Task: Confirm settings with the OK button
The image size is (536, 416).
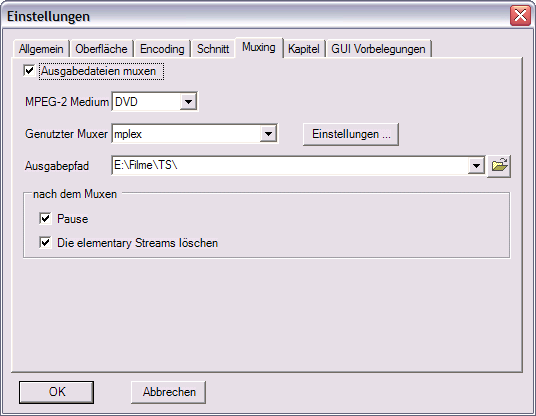Action: point(56,392)
